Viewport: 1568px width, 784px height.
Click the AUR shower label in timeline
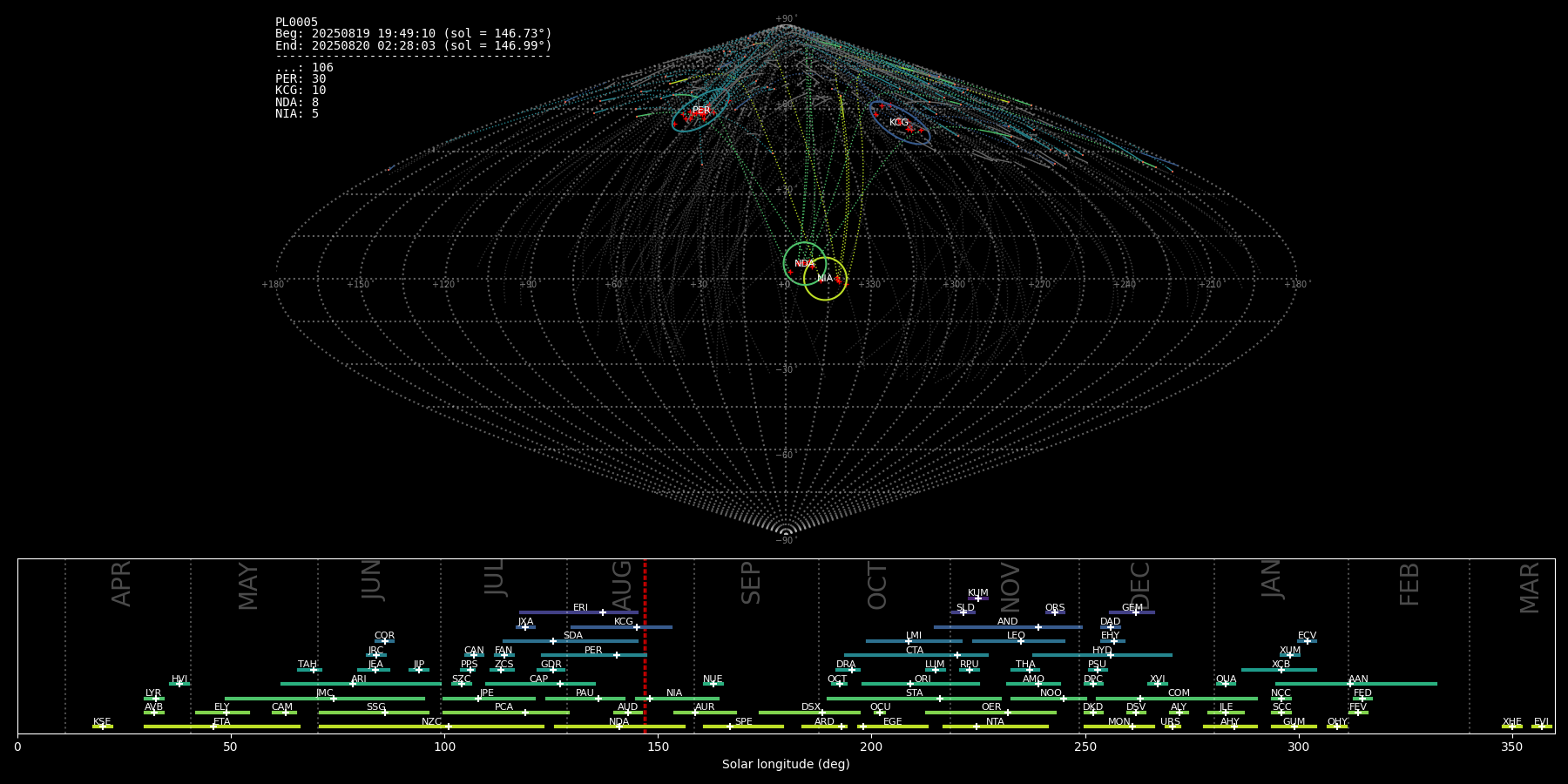tap(705, 707)
